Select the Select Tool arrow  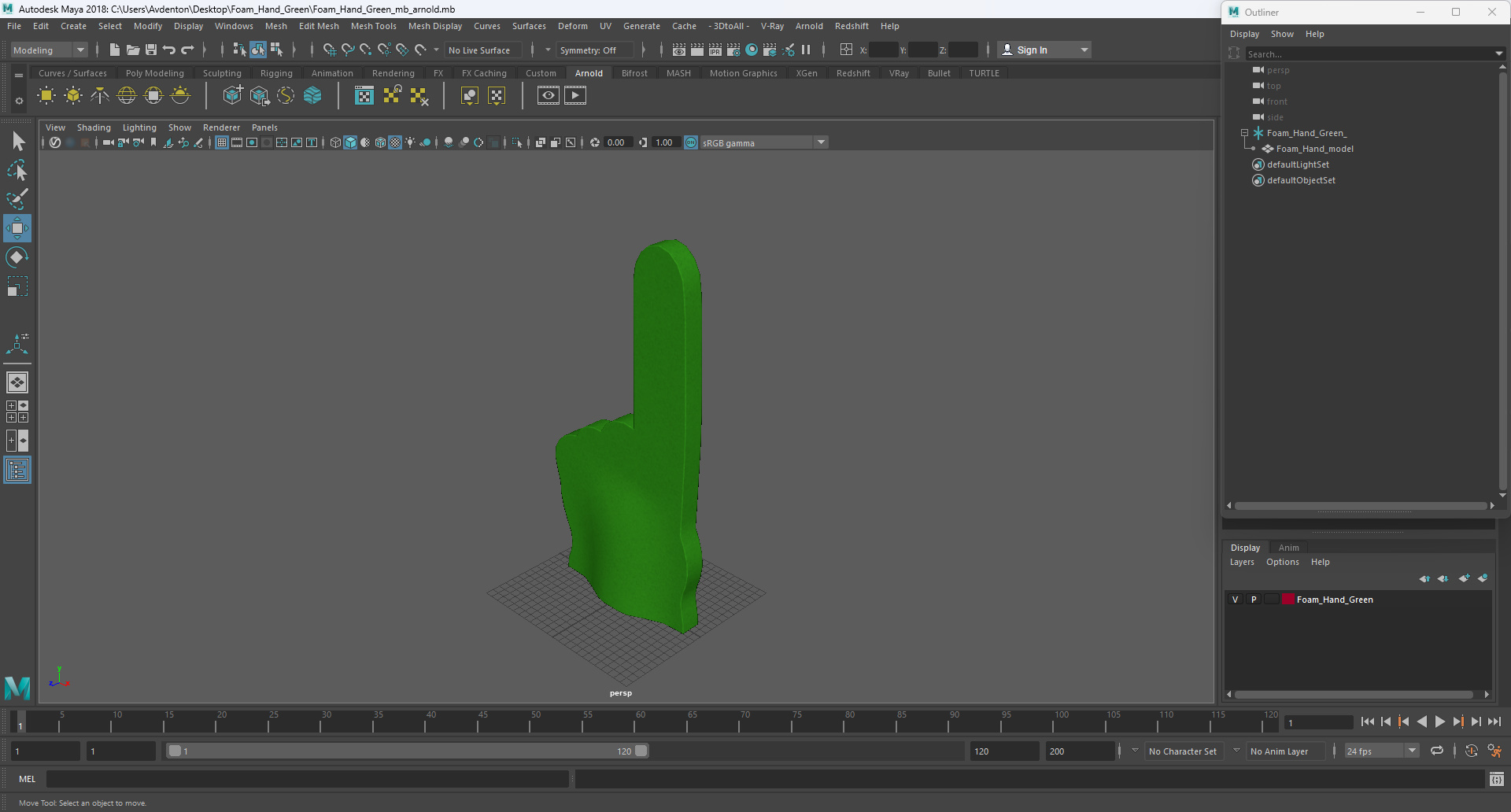click(x=17, y=142)
